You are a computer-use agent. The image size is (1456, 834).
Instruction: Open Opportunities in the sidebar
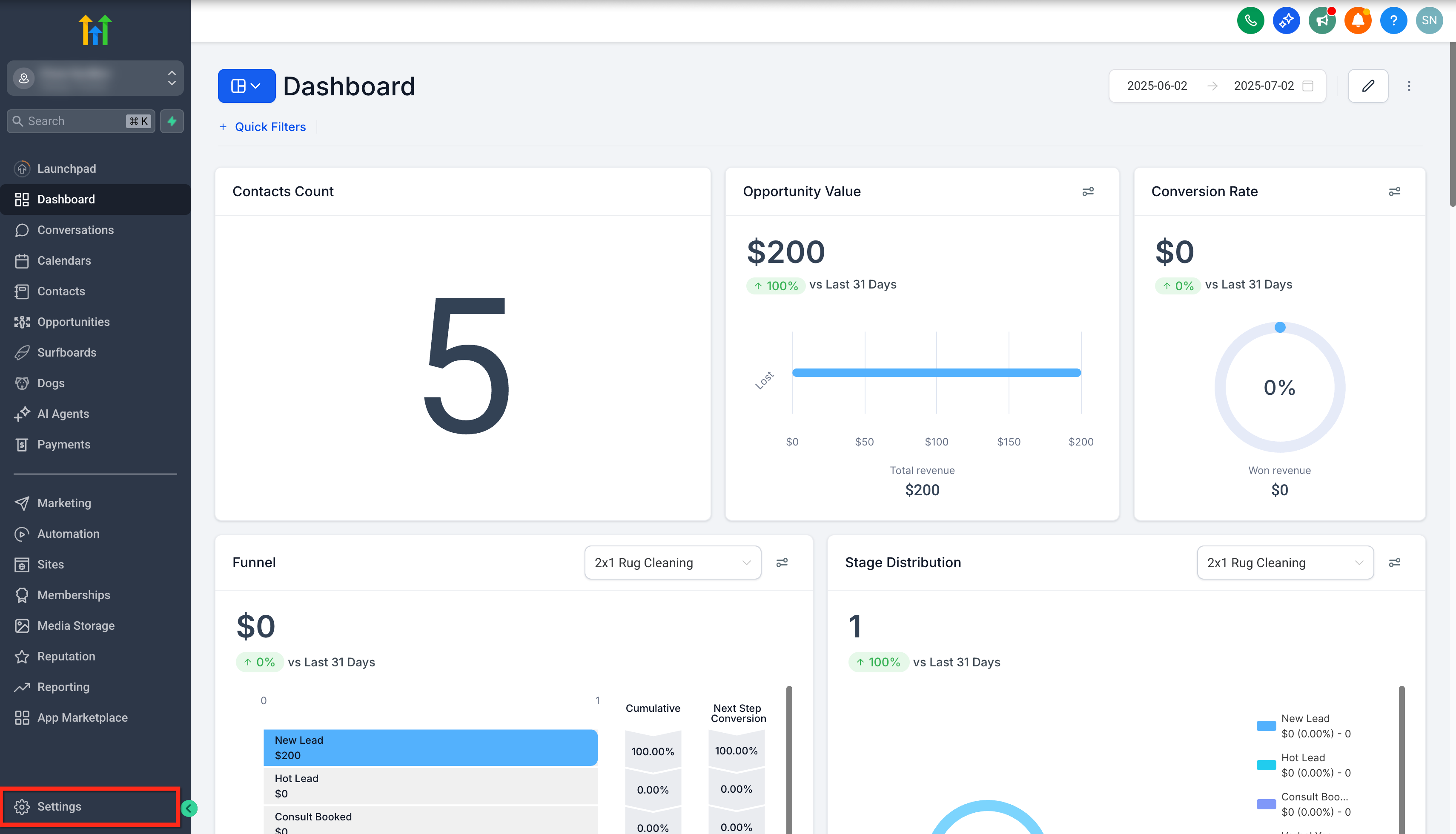73,322
